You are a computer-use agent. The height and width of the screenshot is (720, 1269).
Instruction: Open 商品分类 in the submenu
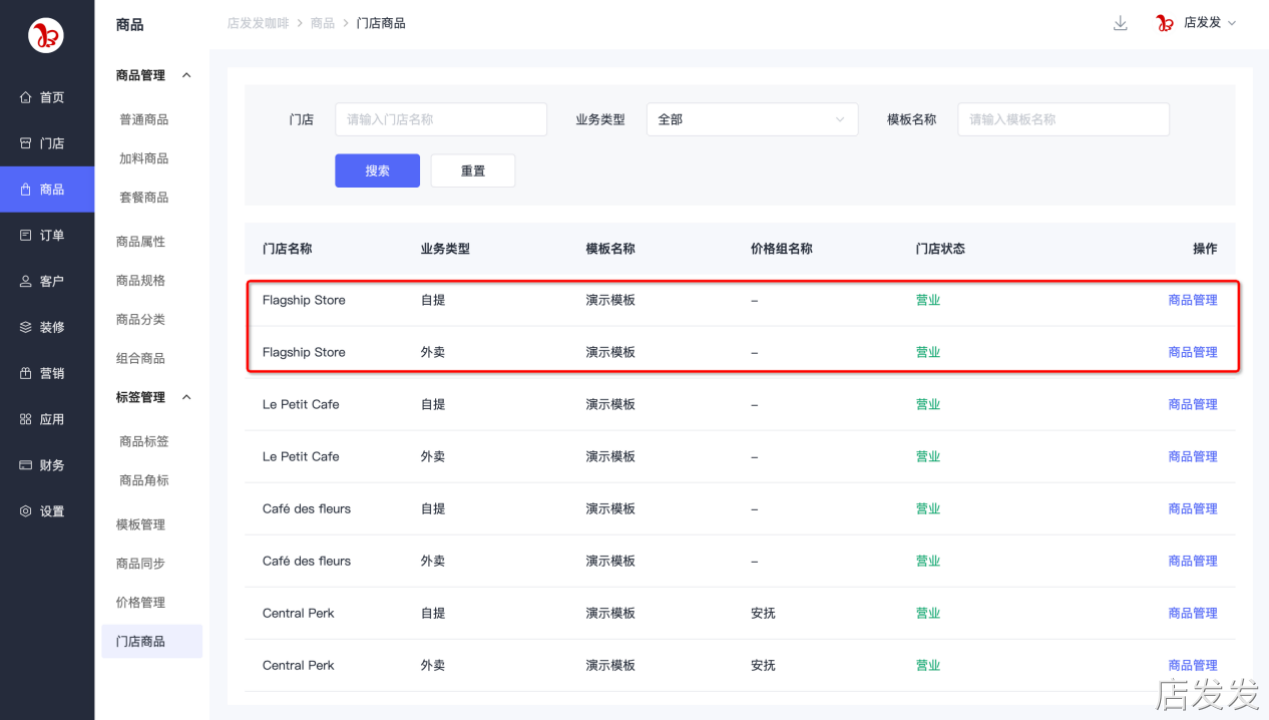point(141,319)
